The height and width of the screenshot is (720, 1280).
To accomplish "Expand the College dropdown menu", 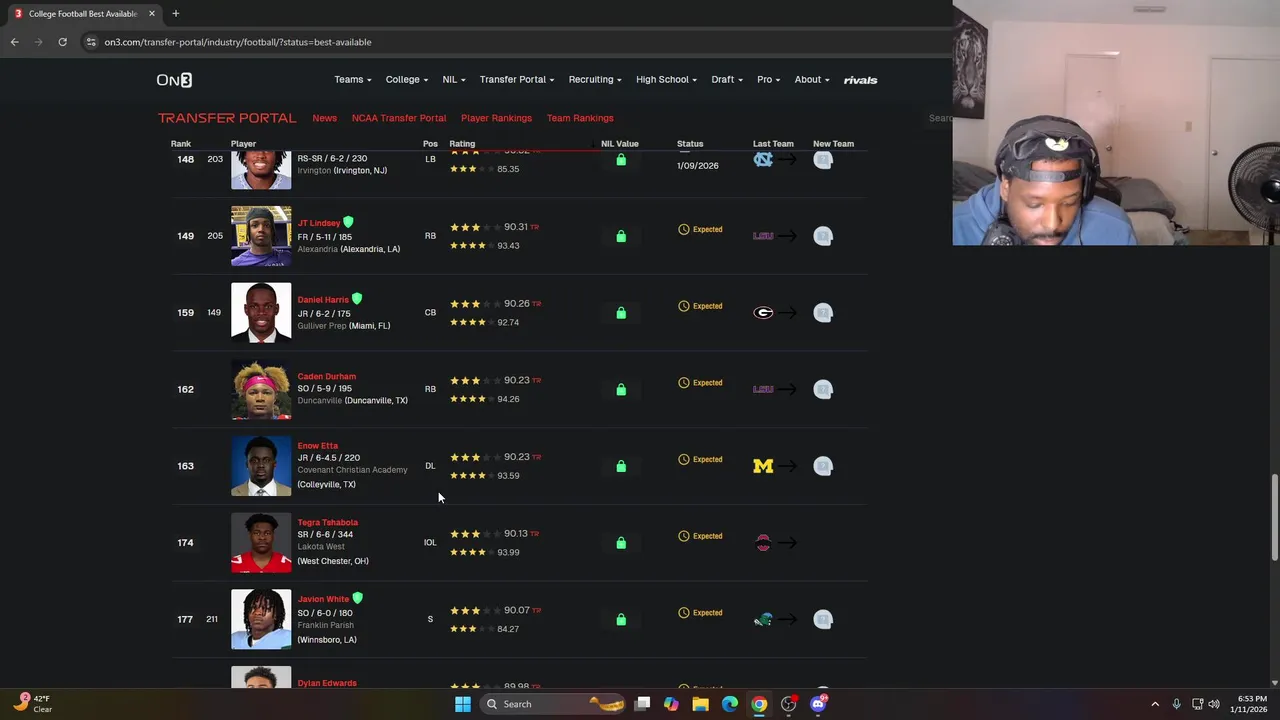I will [x=407, y=80].
